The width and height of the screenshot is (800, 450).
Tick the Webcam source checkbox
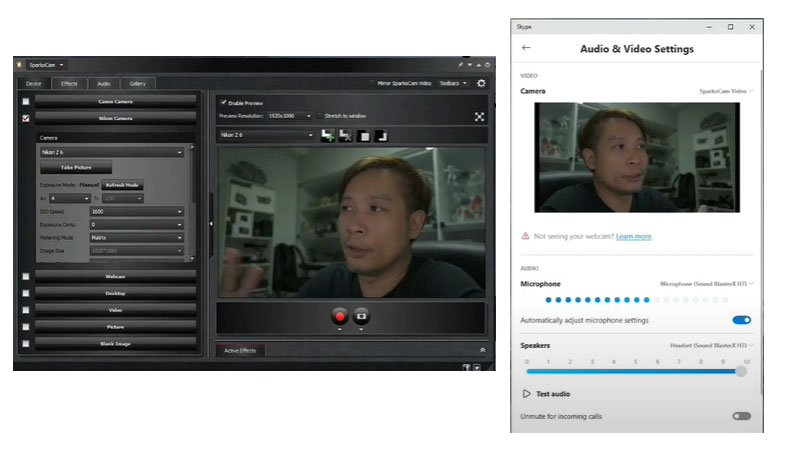click(26, 277)
